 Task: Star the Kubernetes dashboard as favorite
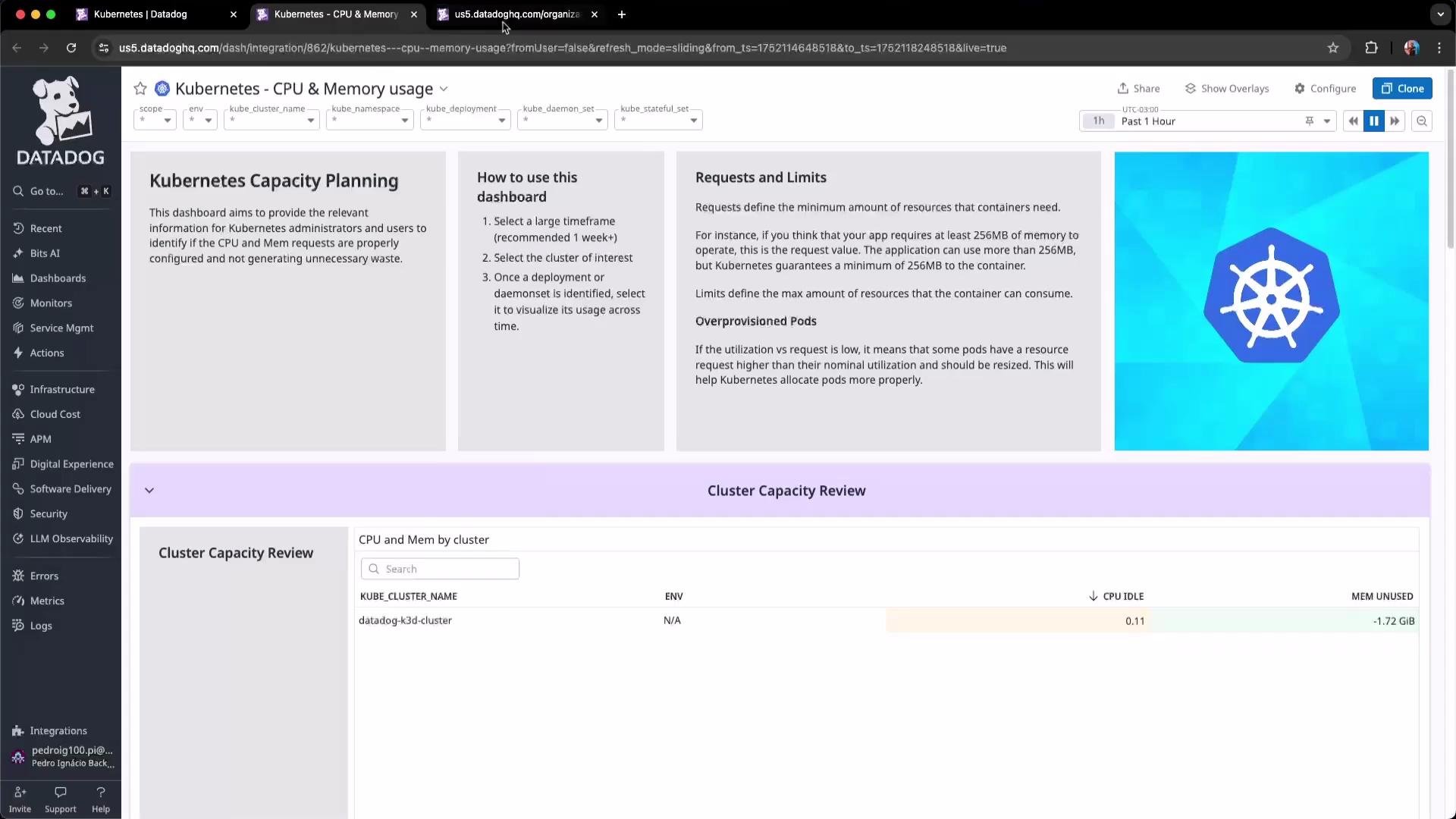coord(140,89)
